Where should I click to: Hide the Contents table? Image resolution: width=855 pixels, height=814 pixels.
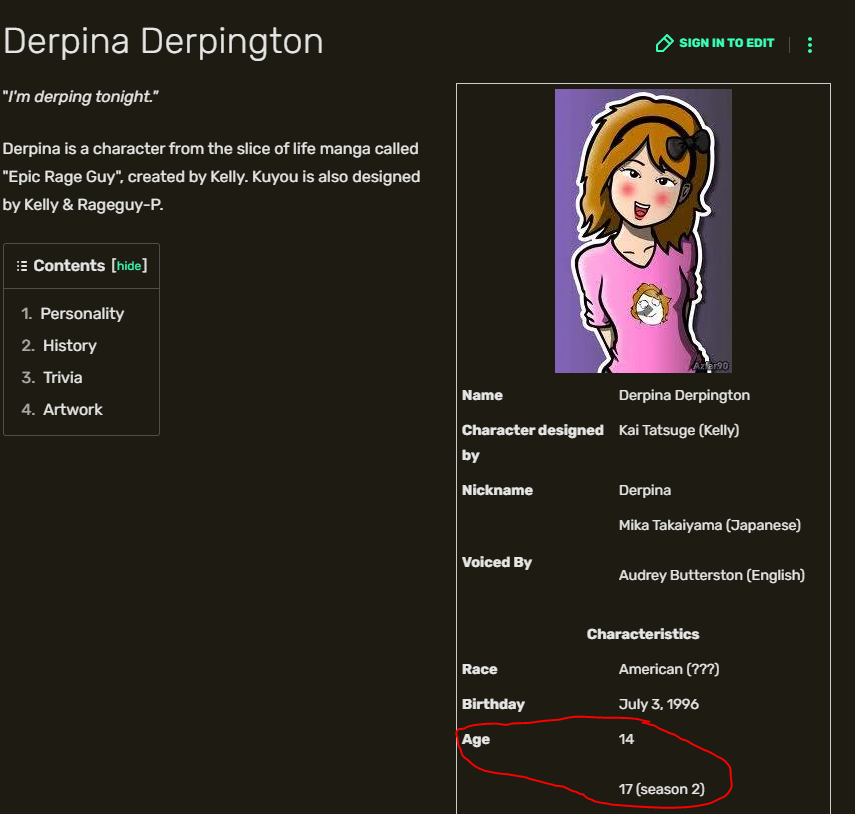129,266
